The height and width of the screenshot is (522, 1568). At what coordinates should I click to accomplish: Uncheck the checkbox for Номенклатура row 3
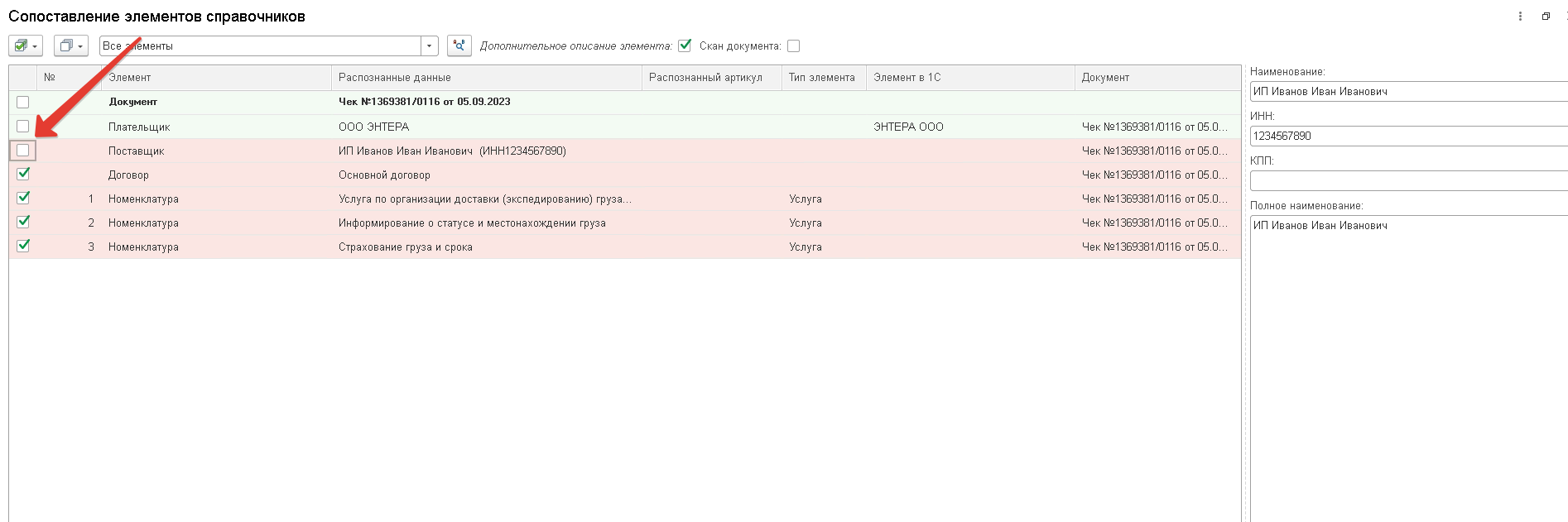23,247
